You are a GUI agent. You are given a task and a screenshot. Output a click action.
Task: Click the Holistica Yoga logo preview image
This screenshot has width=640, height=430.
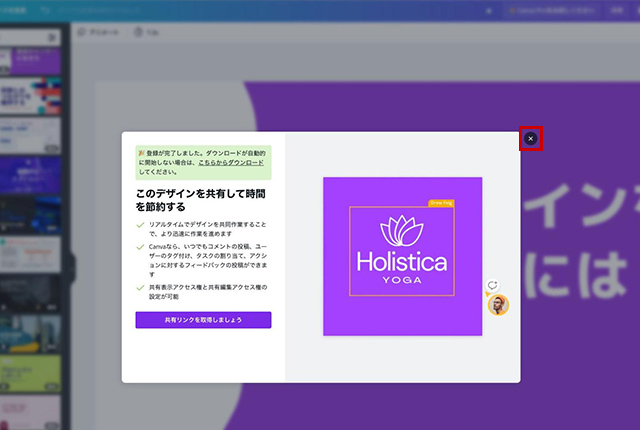[402, 256]
